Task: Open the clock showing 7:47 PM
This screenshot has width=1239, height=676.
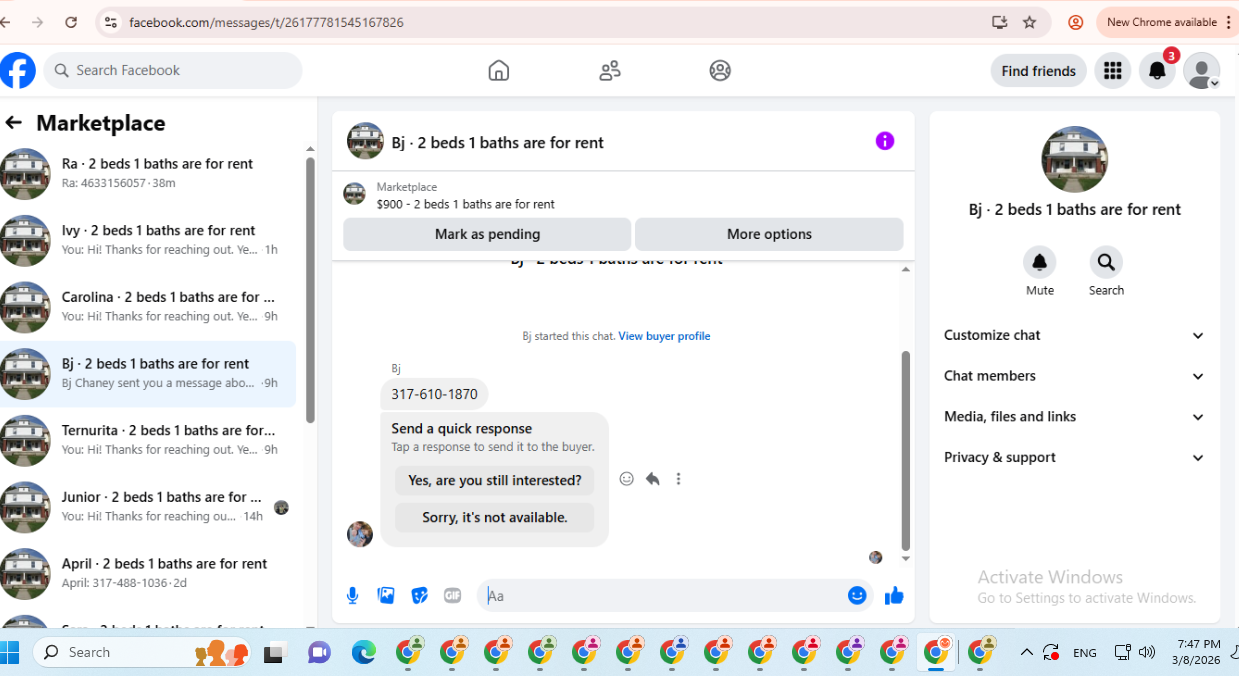Action: pyautogui.click(x=1198, y=652)
